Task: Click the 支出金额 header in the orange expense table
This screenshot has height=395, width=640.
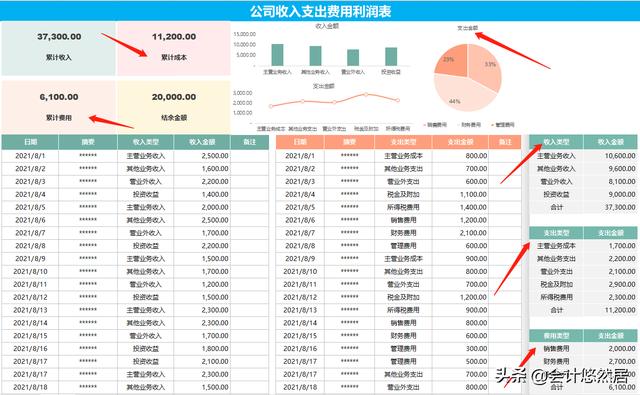Action: pyautogui.click(x=460, y=142)
